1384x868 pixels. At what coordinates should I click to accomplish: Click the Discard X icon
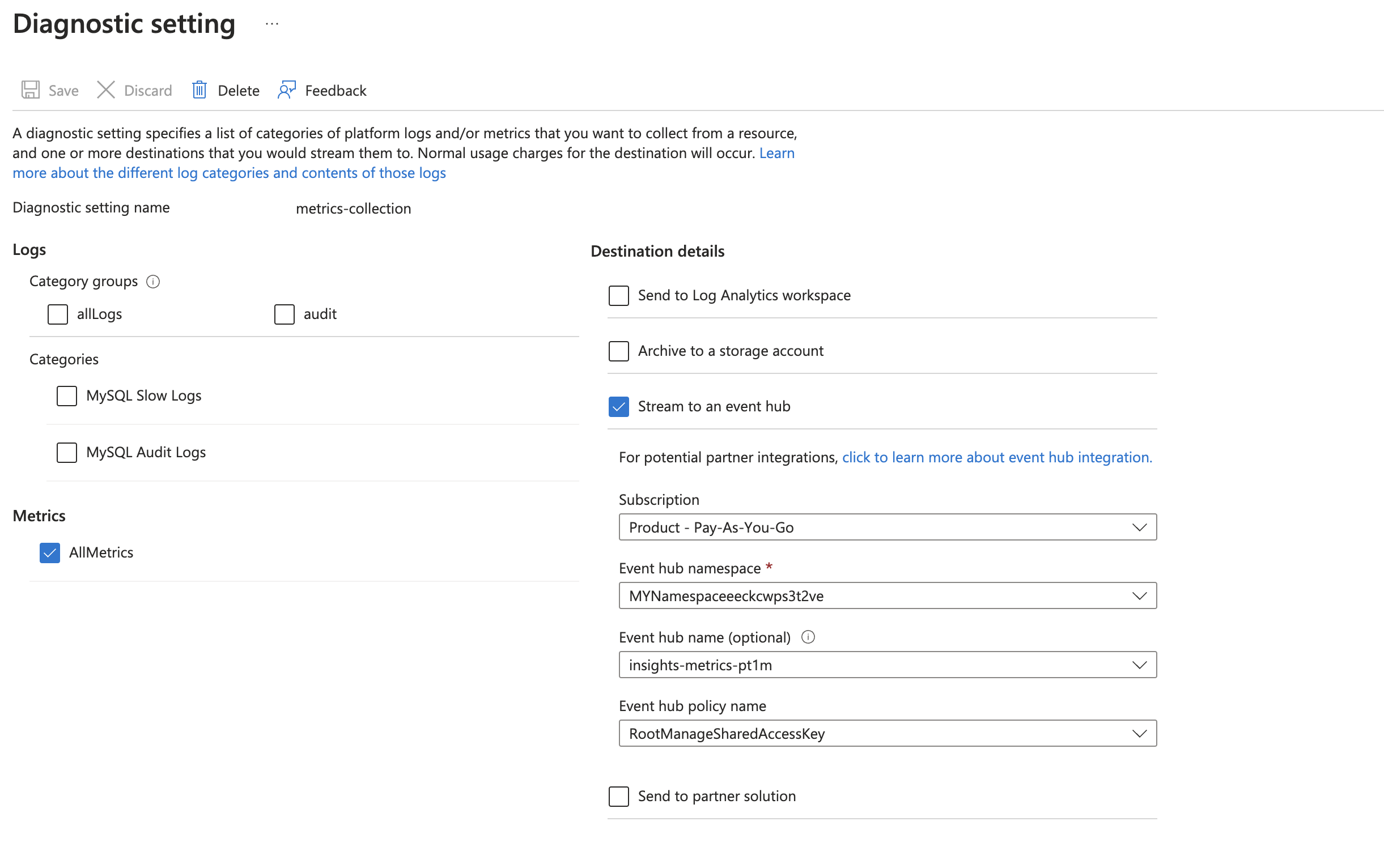[x=105, y=90]
